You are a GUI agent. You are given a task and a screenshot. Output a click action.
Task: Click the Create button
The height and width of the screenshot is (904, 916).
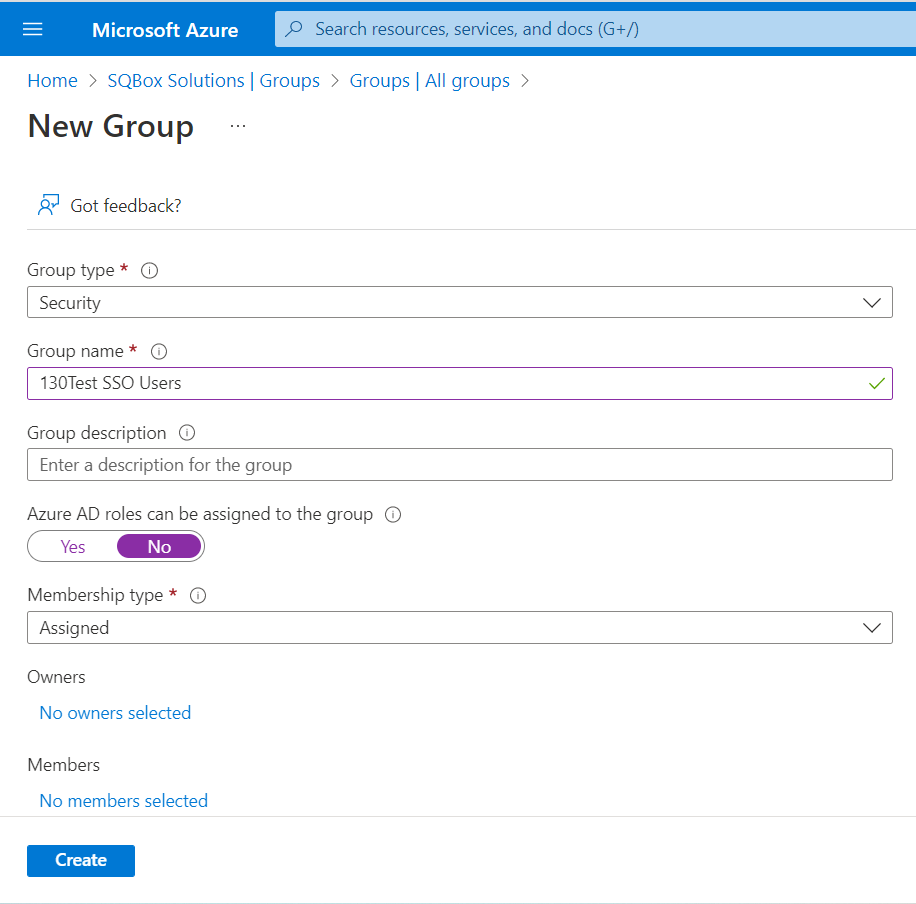(81, 861)
